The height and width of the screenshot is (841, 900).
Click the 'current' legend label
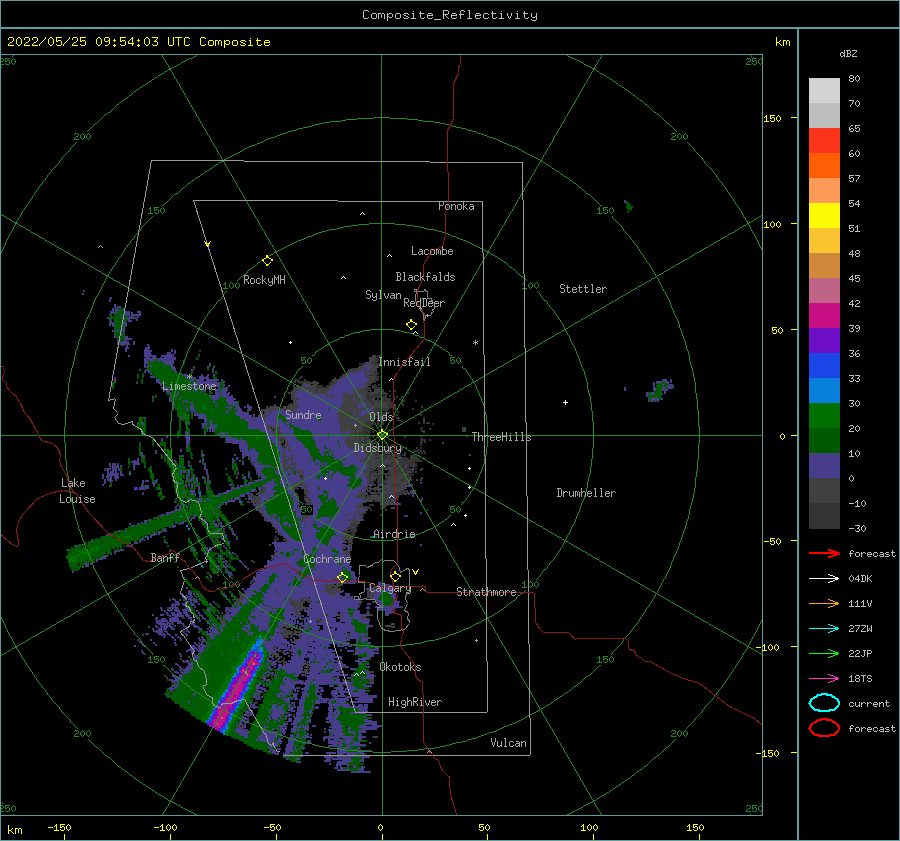tap(869, 703)
